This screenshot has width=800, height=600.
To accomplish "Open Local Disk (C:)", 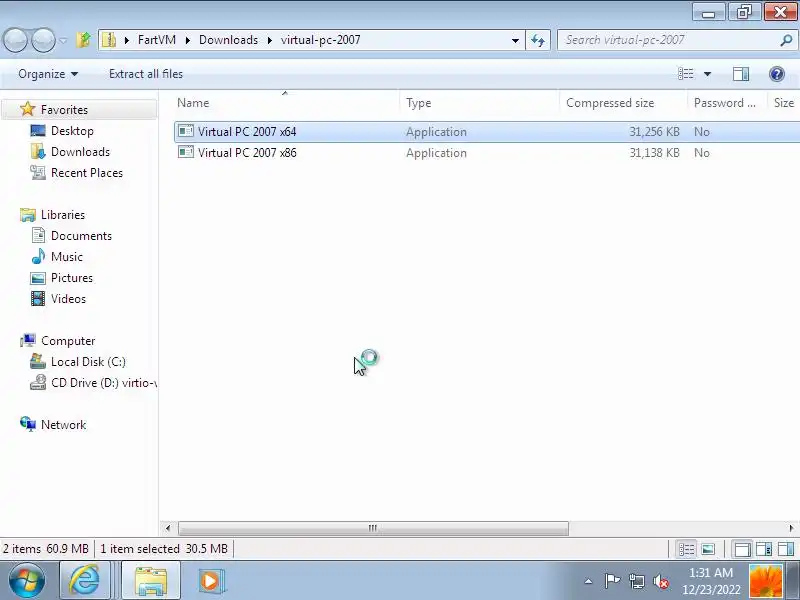I will click(88, 362).
